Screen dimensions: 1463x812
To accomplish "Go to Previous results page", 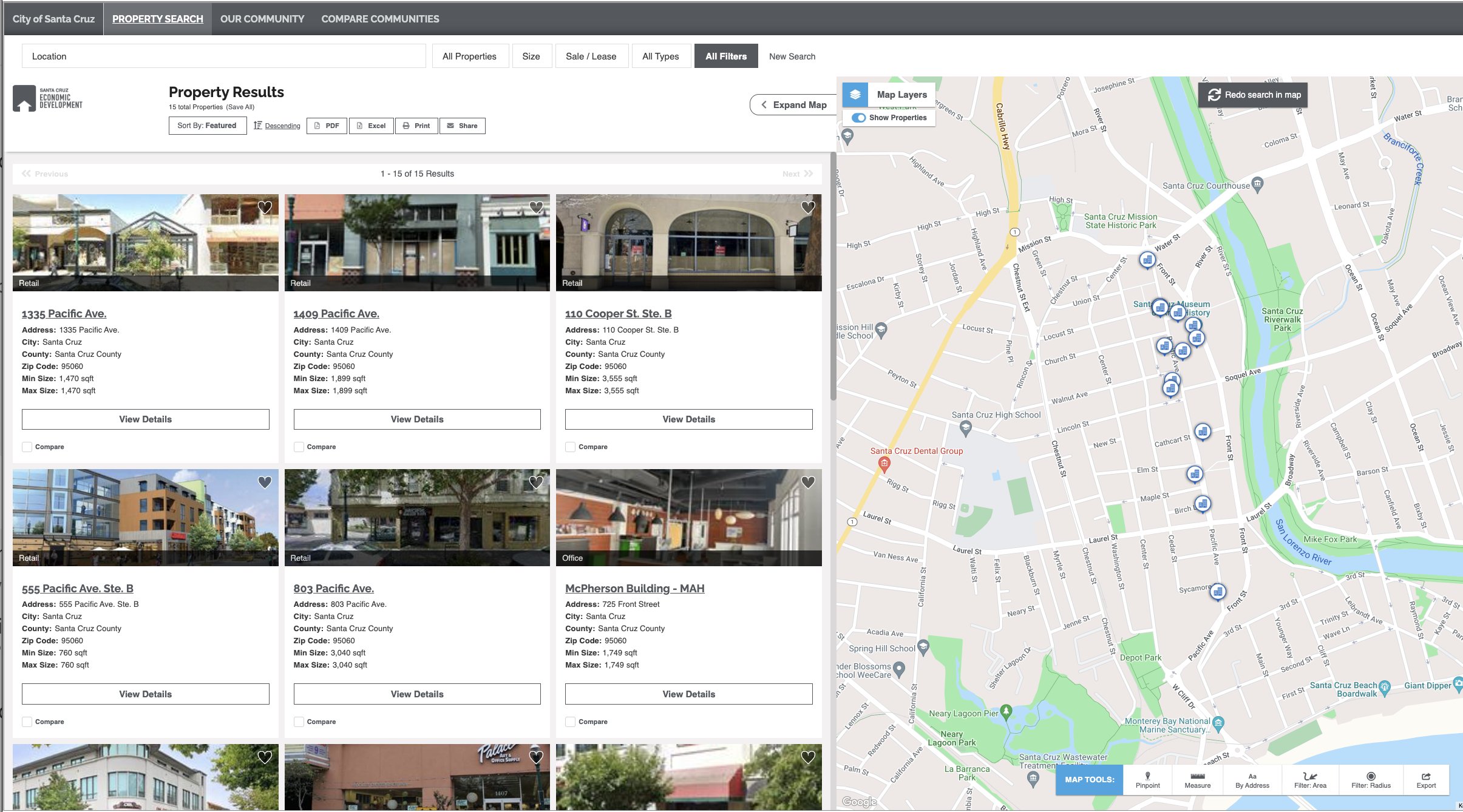I will tap(45, 174).
